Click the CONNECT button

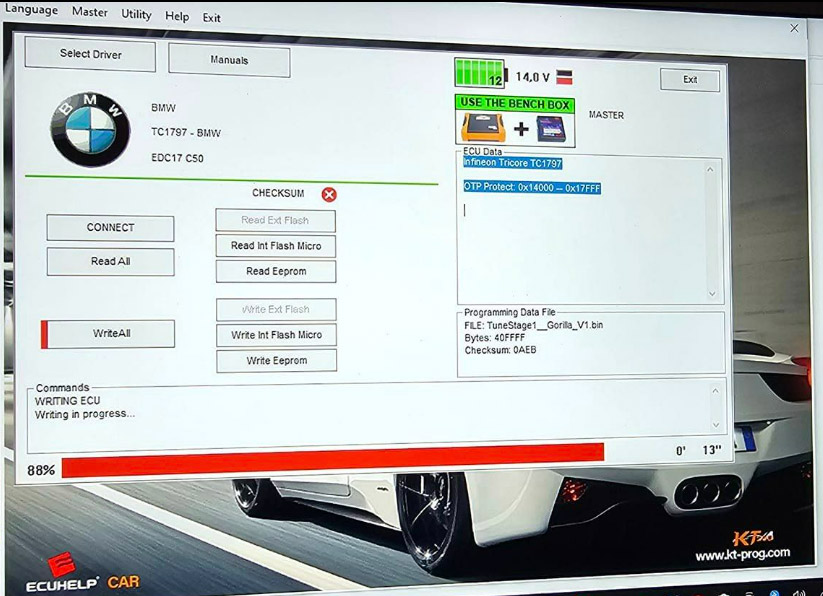click(110, 228)
